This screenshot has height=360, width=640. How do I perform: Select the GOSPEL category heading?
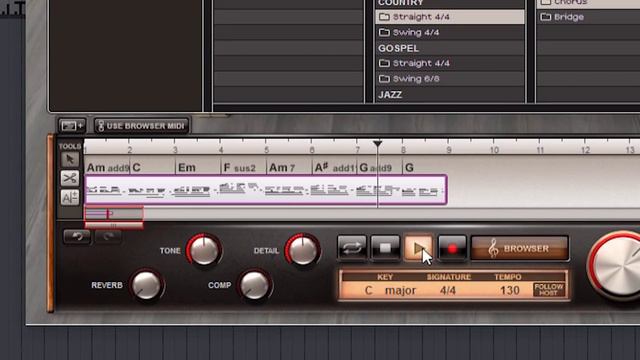tap(398, 48)
